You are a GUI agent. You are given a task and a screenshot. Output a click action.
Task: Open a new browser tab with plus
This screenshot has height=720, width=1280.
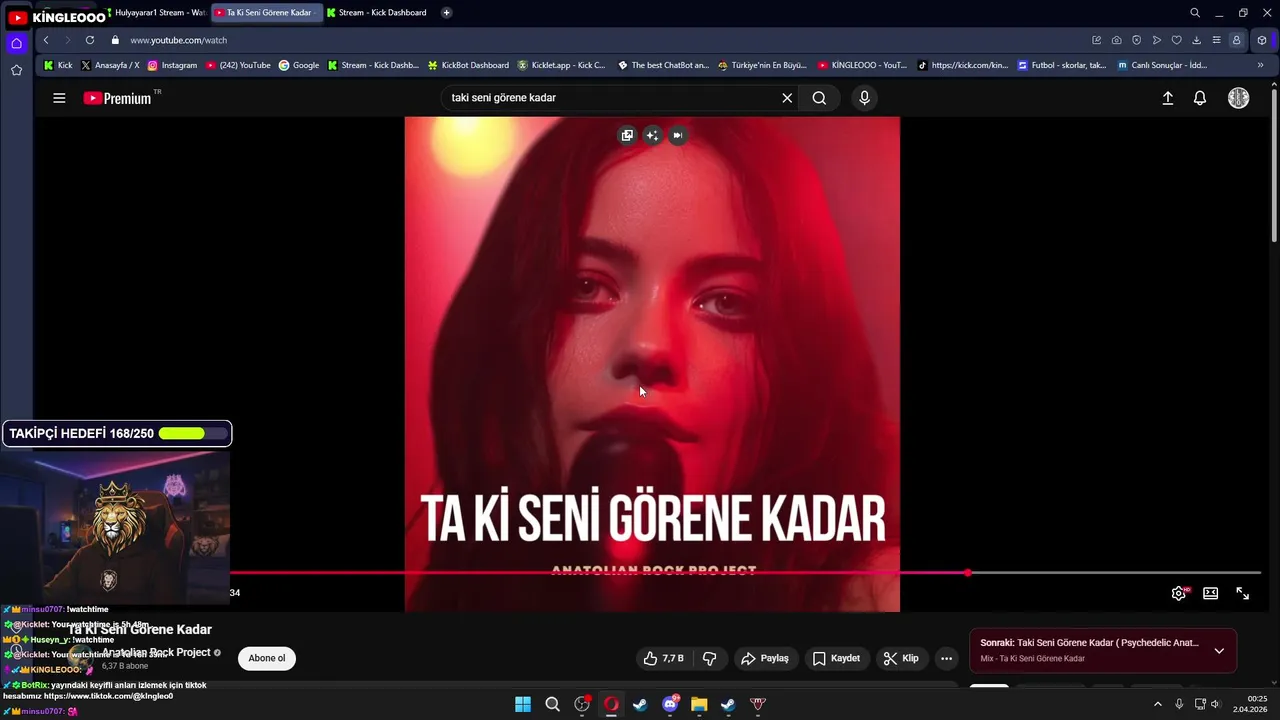[x=446, y=12]
